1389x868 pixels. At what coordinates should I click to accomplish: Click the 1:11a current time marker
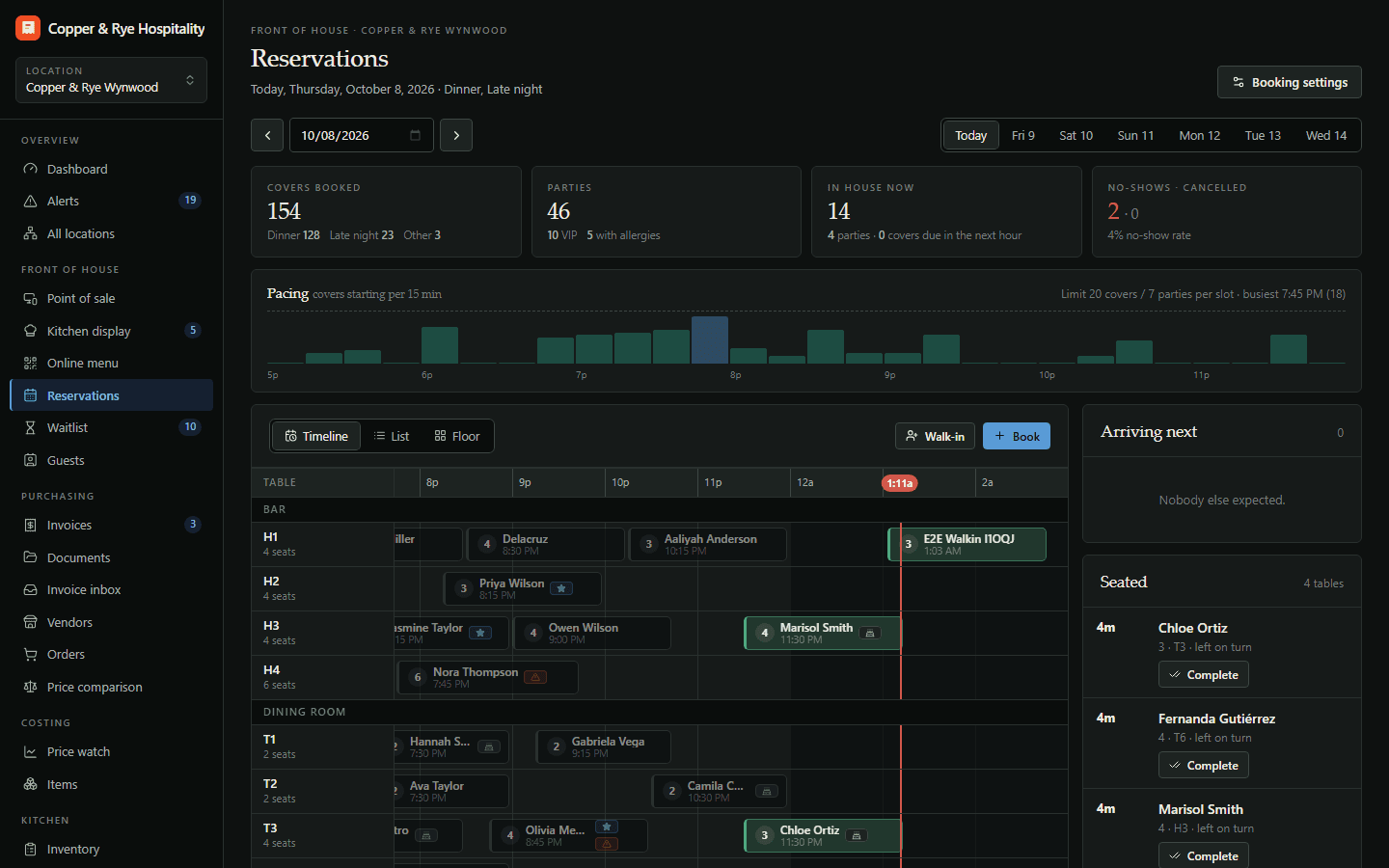[900, 483]
